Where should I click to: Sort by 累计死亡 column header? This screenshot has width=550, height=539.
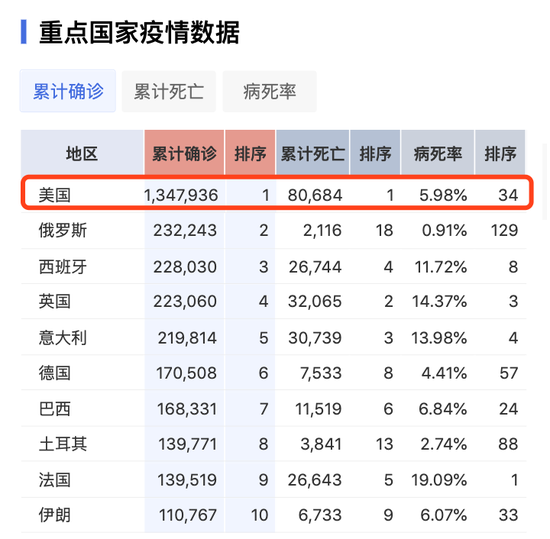313,153
